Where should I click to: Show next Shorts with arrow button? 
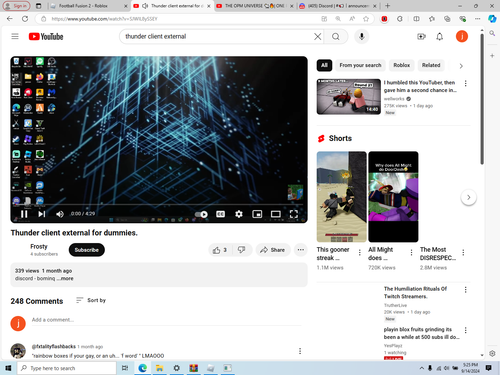coord(469,197)
